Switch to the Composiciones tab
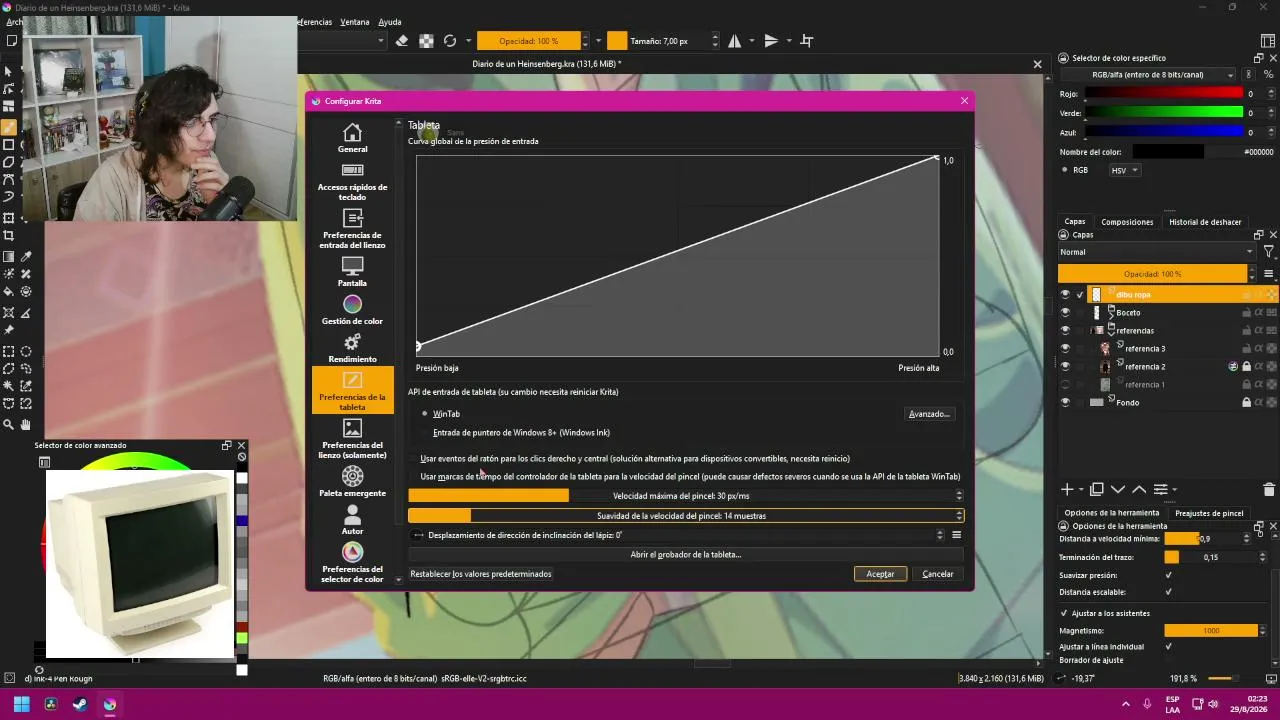1280x720 pixels. coord(1127,222)
